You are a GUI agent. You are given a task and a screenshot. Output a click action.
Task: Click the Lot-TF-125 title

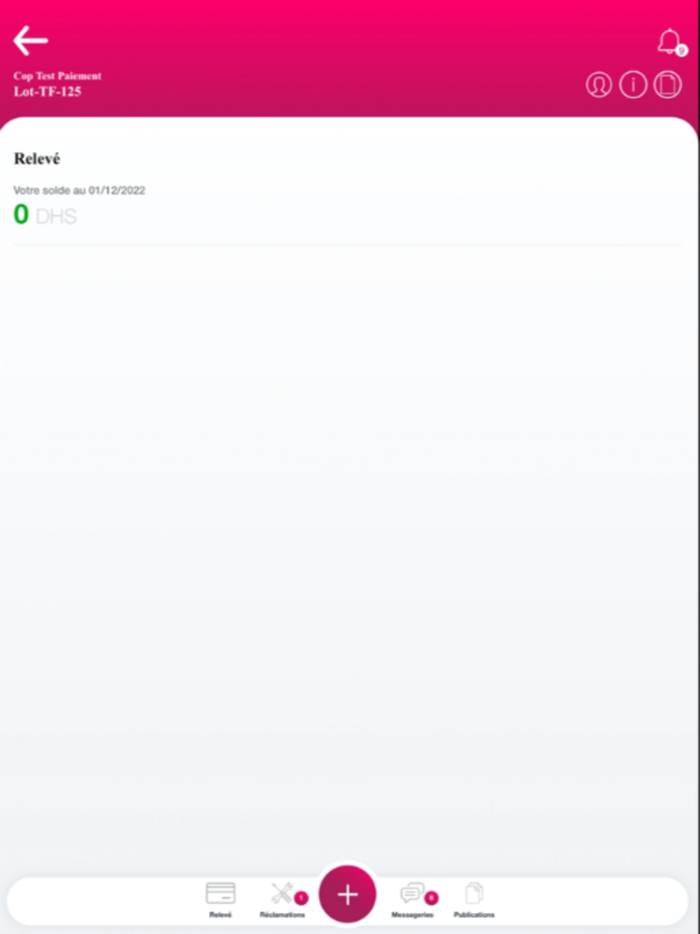click(48, 92)
